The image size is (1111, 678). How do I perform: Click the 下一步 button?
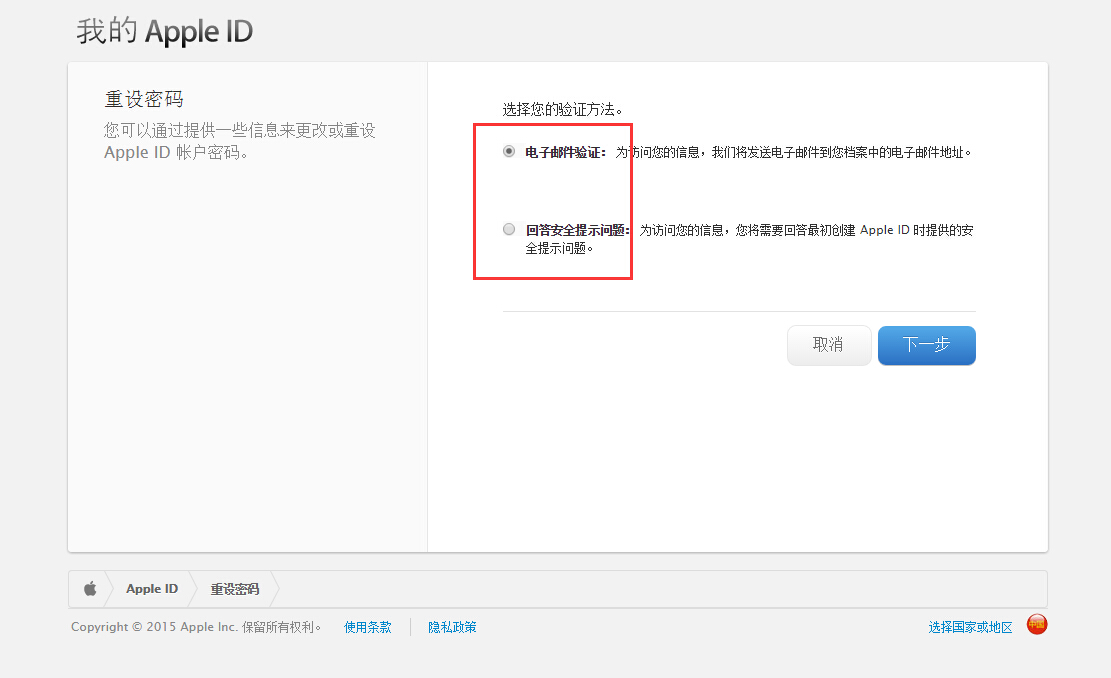click(927, 345)
